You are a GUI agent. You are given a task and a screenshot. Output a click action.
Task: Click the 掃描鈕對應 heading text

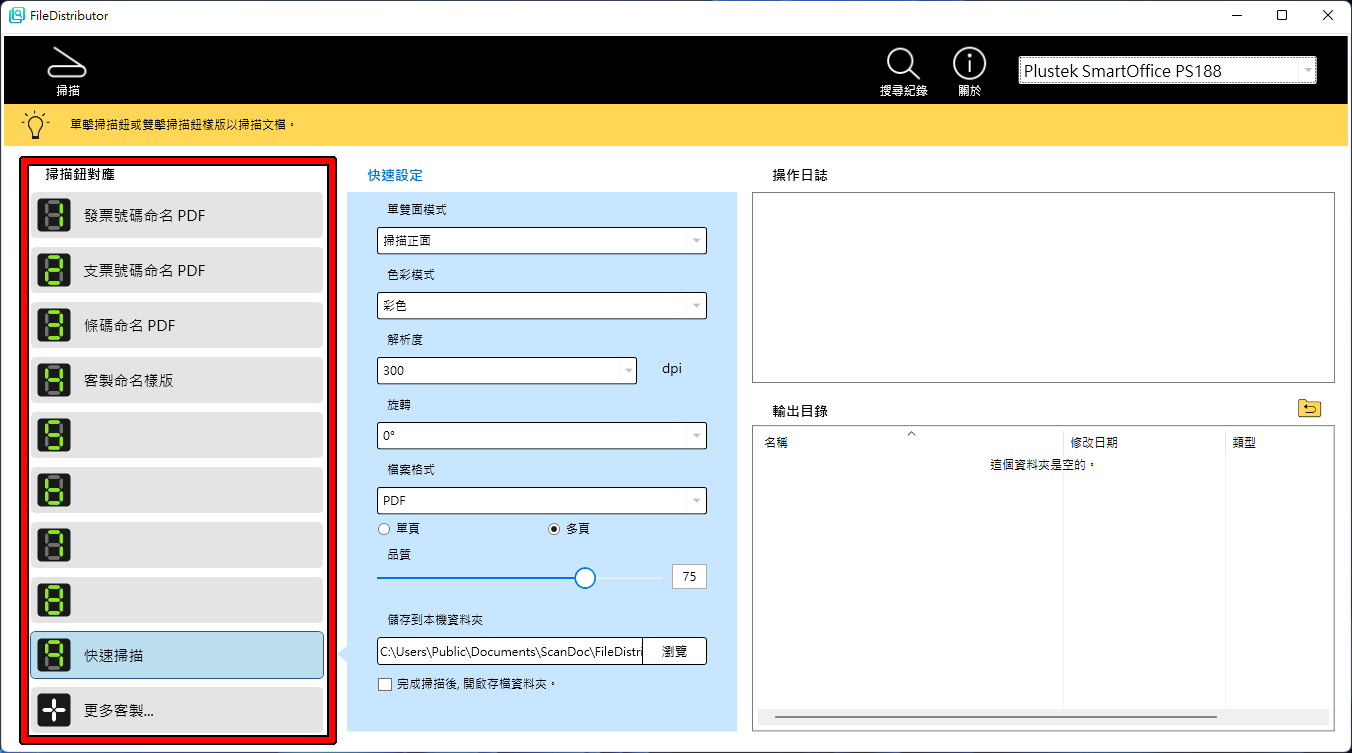tap(80, 174)
